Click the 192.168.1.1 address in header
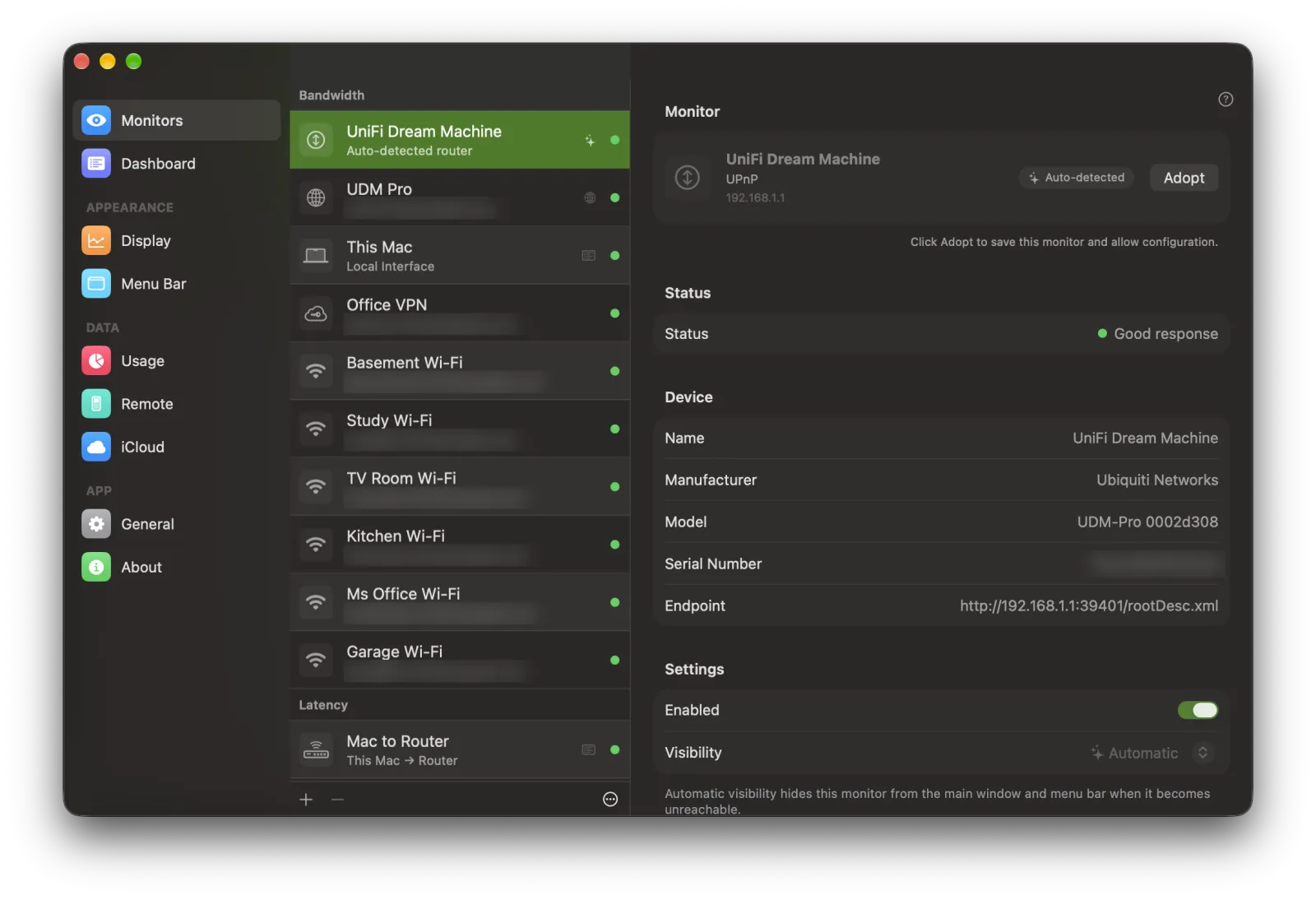Viewport: 1316px width, 900px height. (x=755, y=198)
